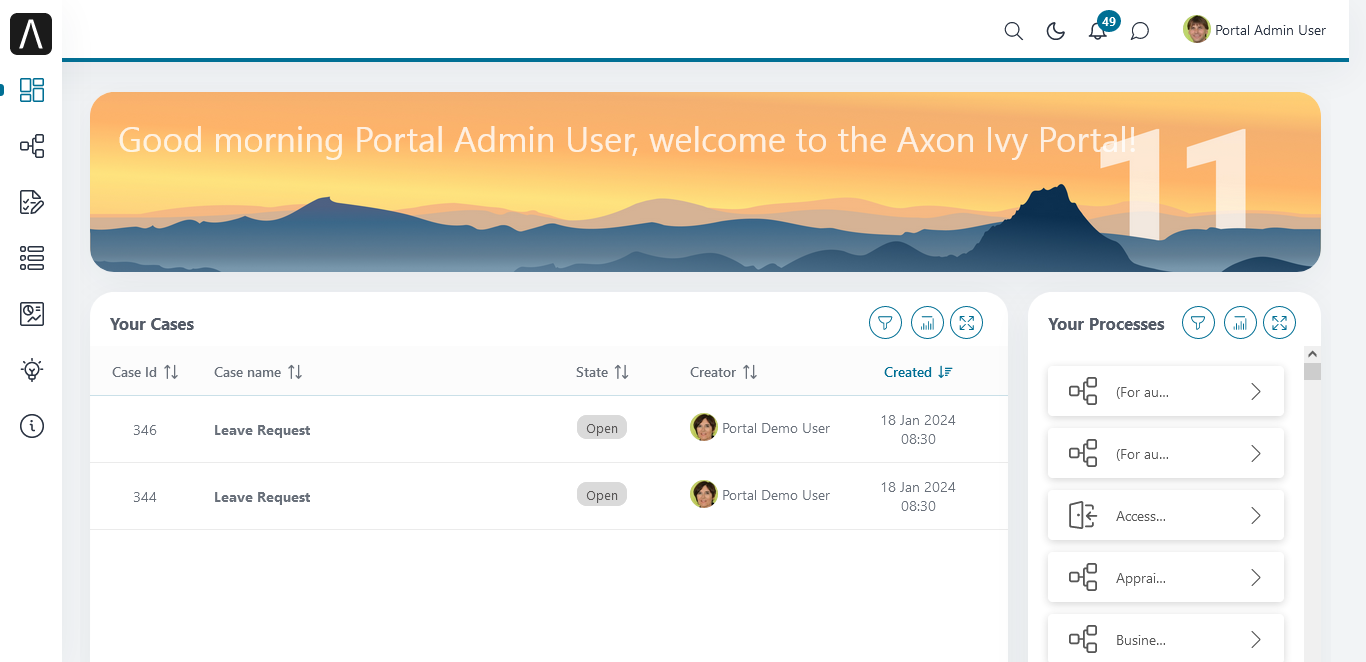Click the Portal Admin User avatar

[x=1196, y=30]
